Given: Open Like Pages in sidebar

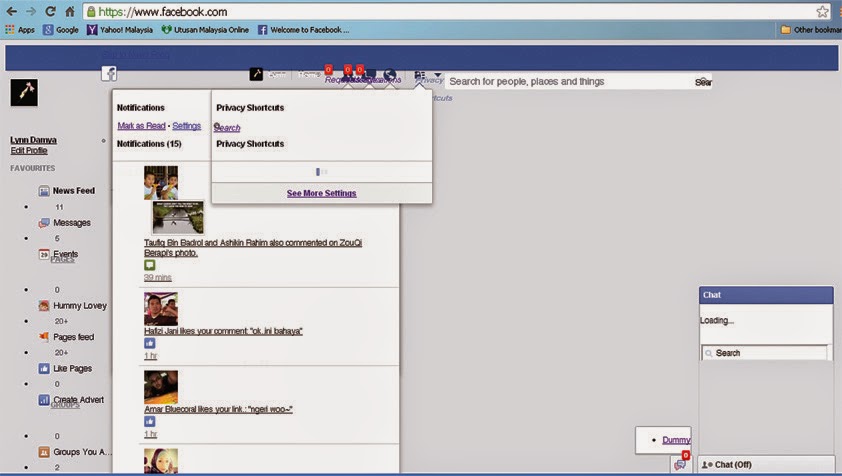Looking at the screenshot, I should click(72, 369).
